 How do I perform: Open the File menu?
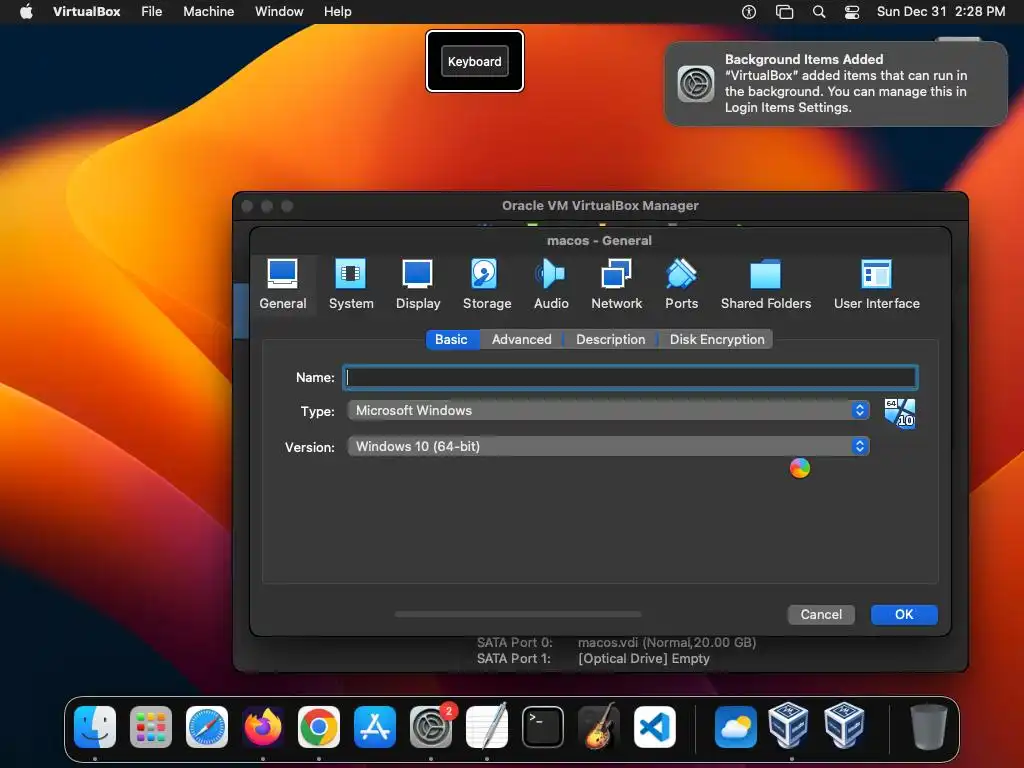[x=152, y=12]
